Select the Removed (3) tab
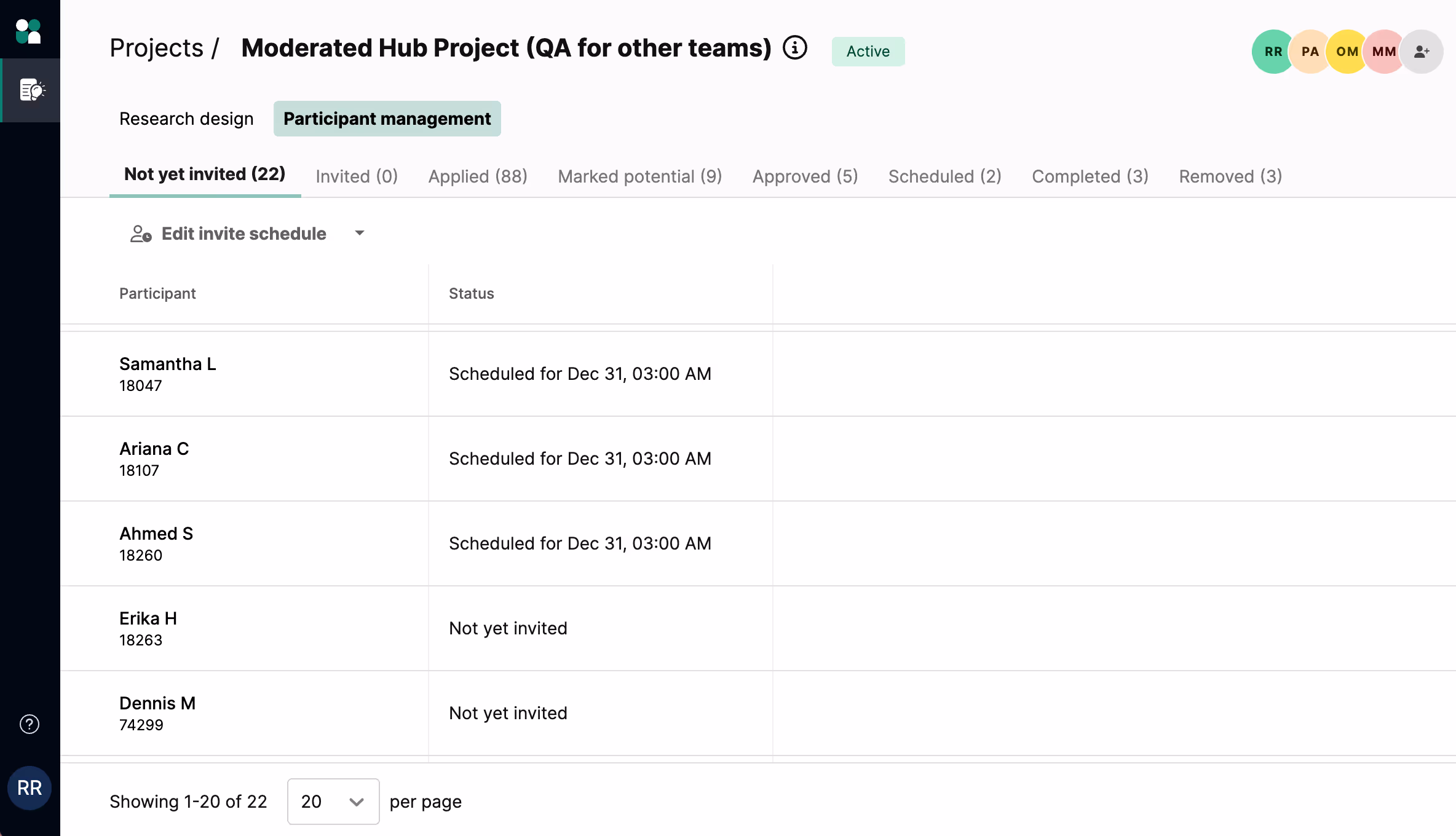This screenshot has width=1456, height=836. (x=1230, y=176)
